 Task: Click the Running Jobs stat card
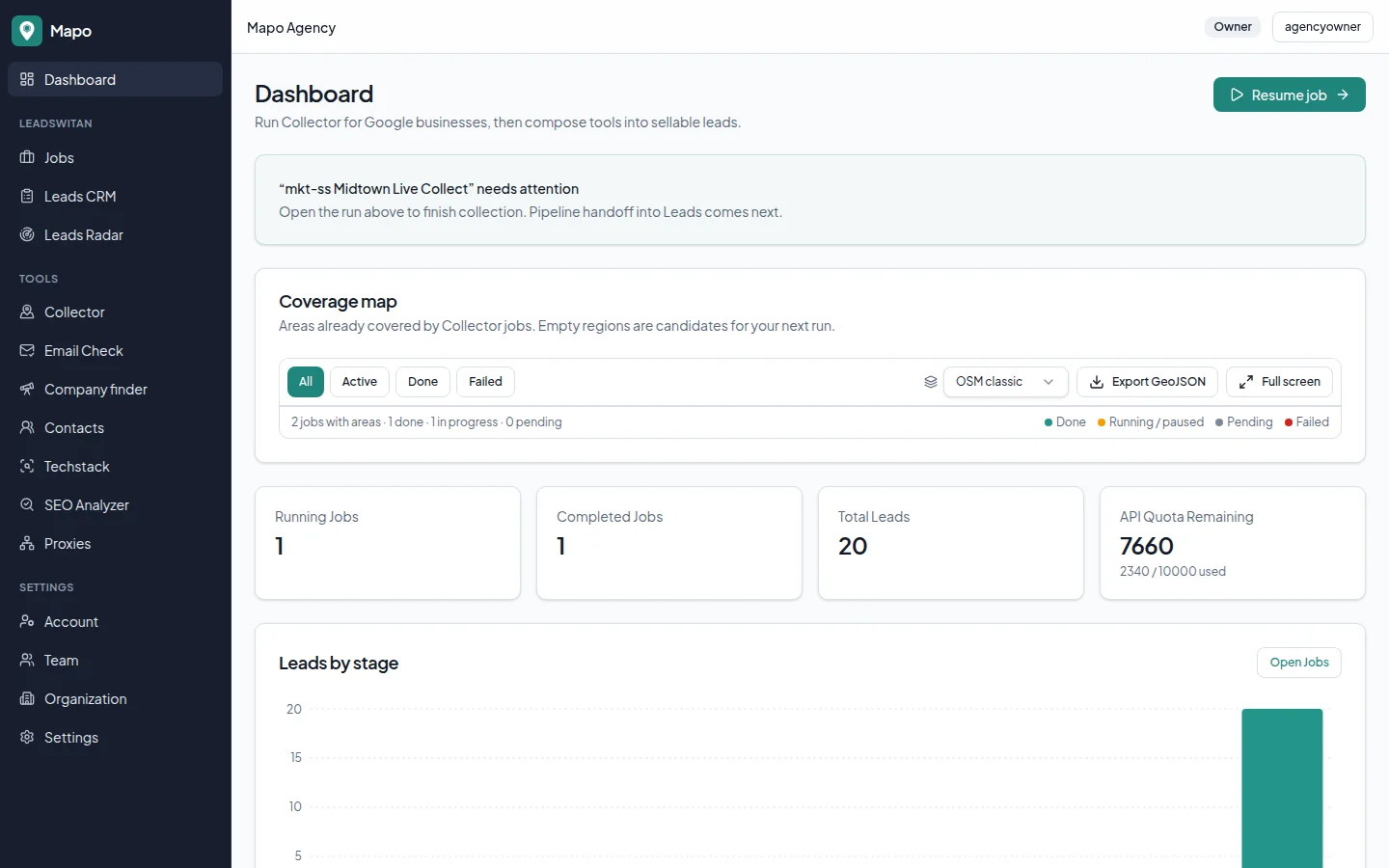click(x=388, y=543)
